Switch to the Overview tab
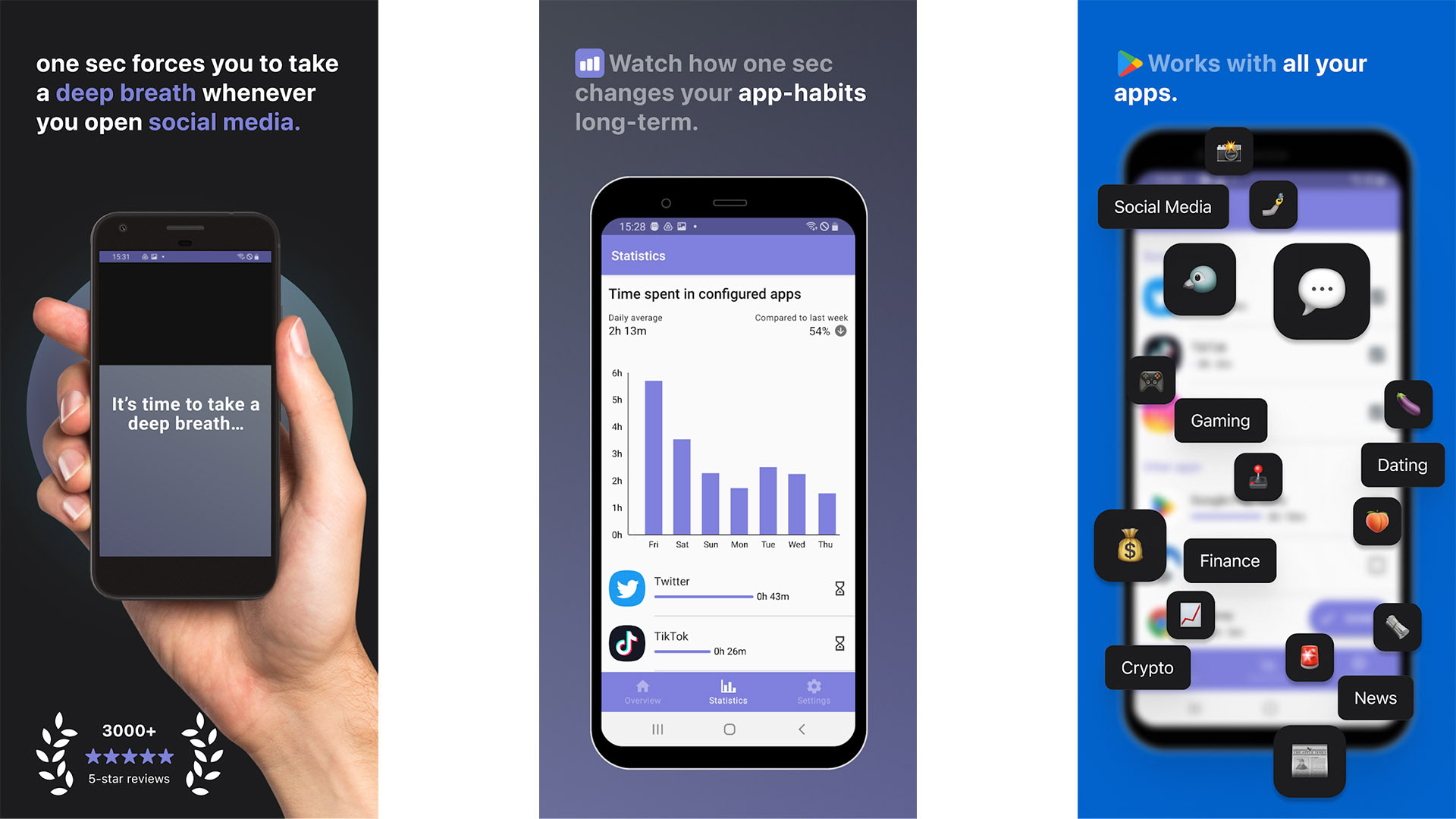This screenshot has width=1456, height=819. [640, 695]
